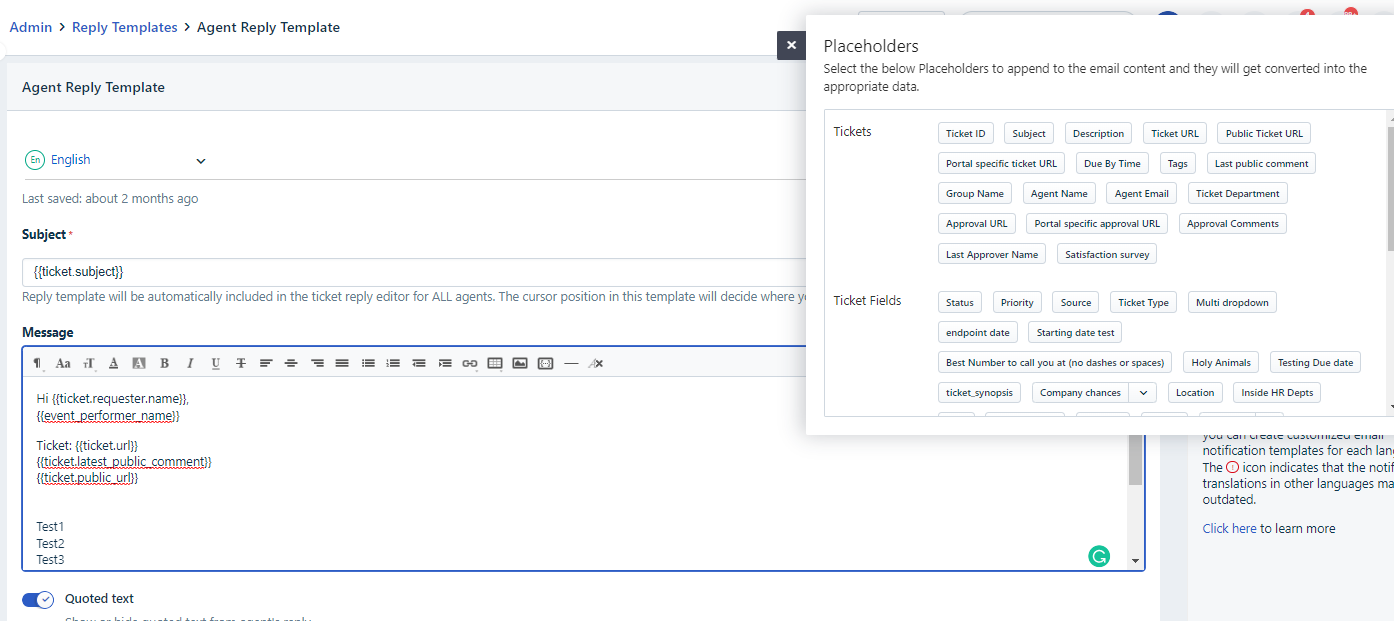
Task: Insert Ticket Type placeholder
Action: coord(1144,303)
